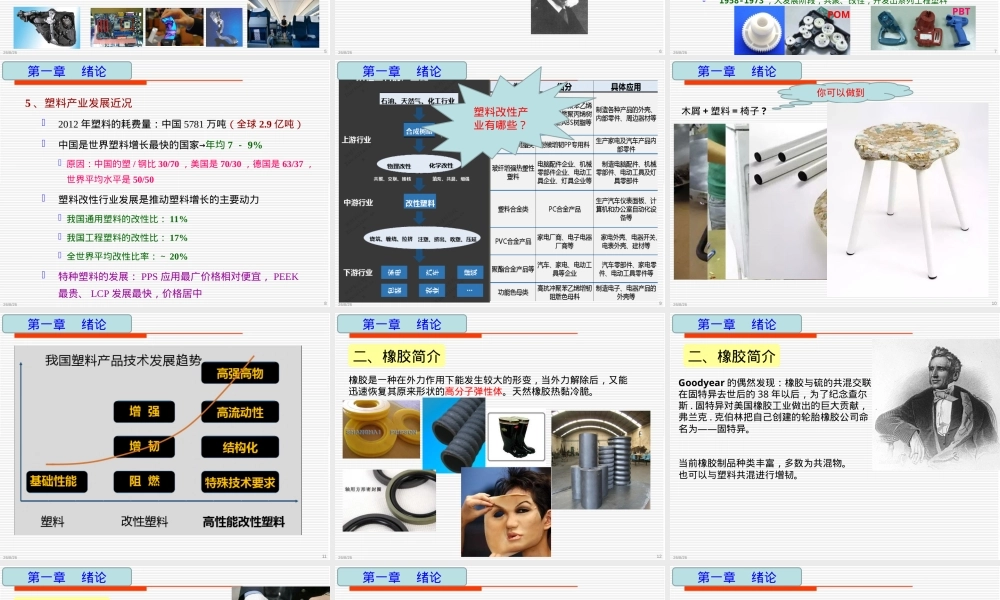Click the 我国塑料产品技术发展趋势 chart title
The image size is (1000, 600).
pos(123,360)
